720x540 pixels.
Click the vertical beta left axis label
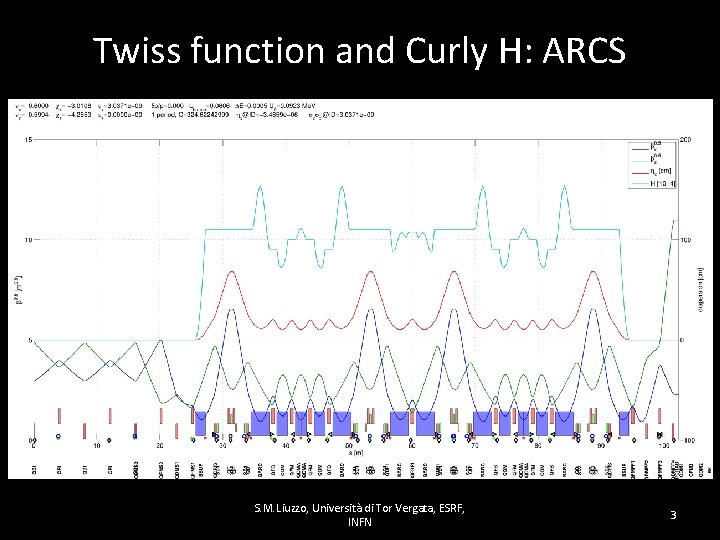point(19,290)
